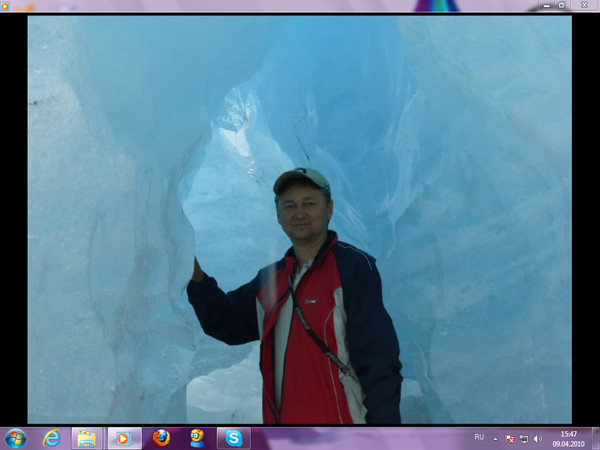Open Windows Live Messenger taskbar icon

(197, 438)
